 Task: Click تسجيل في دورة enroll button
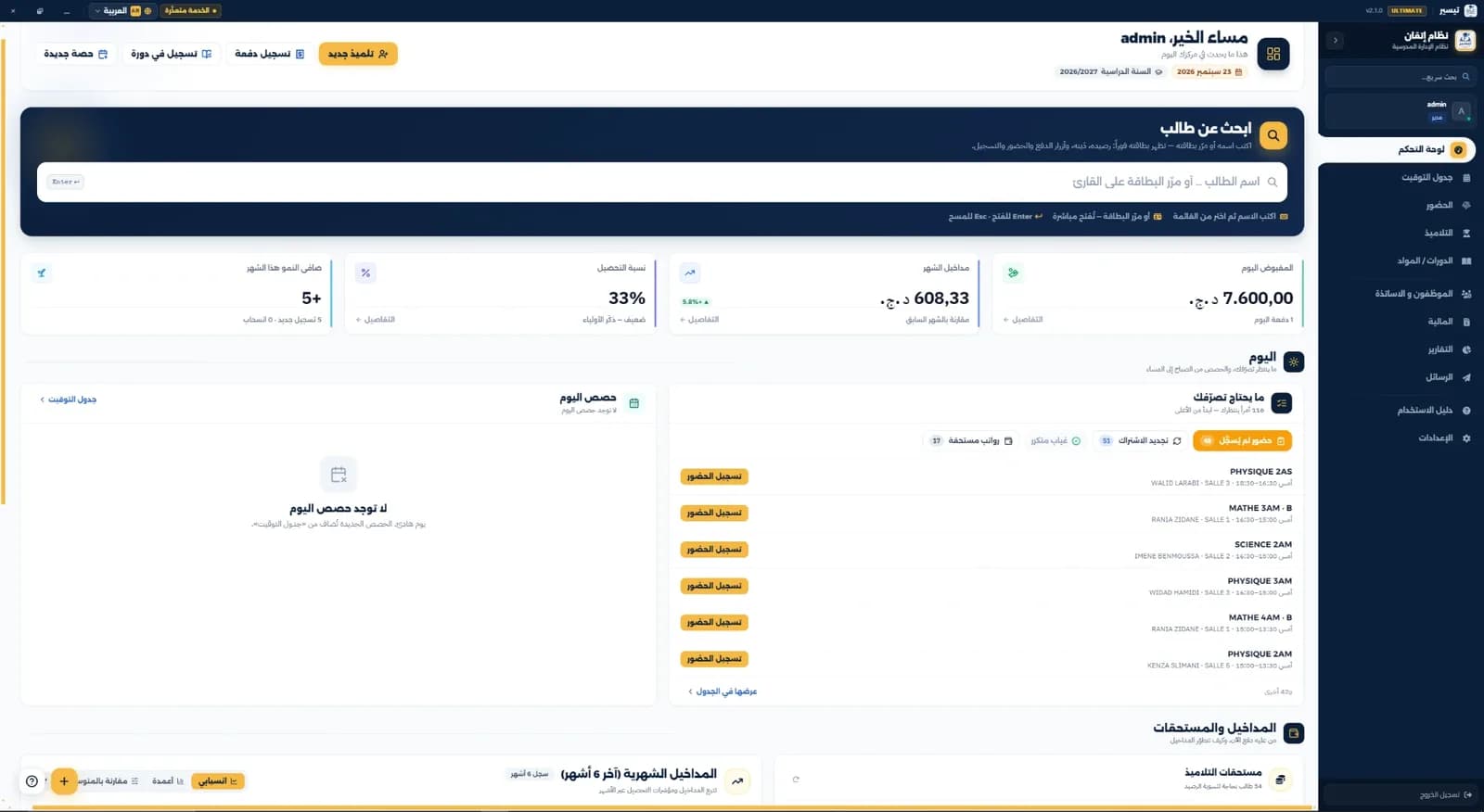[171, 54]
